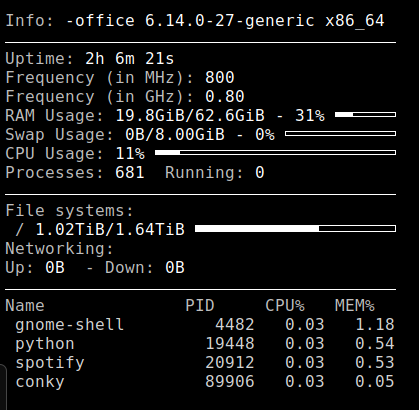This screenshot has height=410, width=419.
Task: Click the File systems heading
Action: point(69,211)
